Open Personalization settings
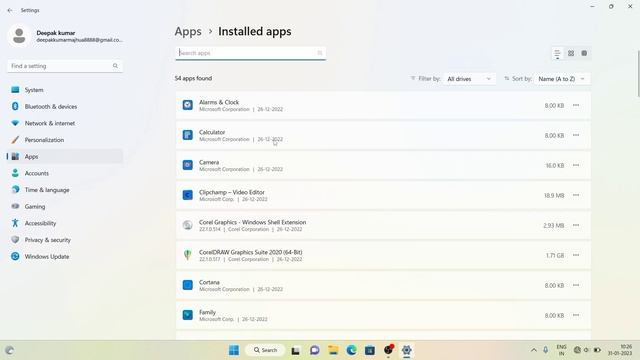 (65, 140)
